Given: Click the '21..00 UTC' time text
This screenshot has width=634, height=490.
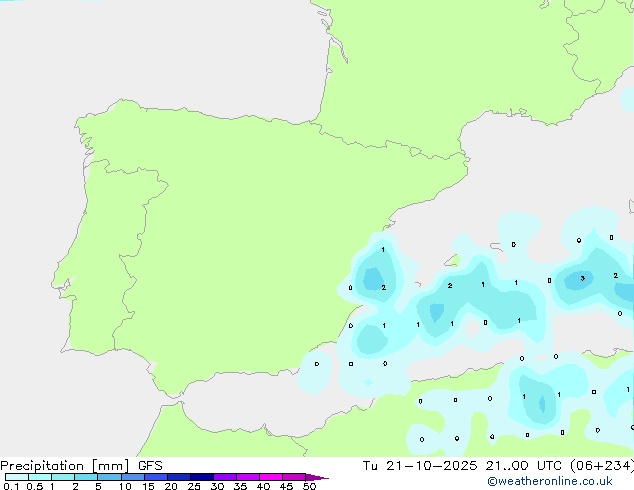Looking at the screenshot, I should click(524, 466).
